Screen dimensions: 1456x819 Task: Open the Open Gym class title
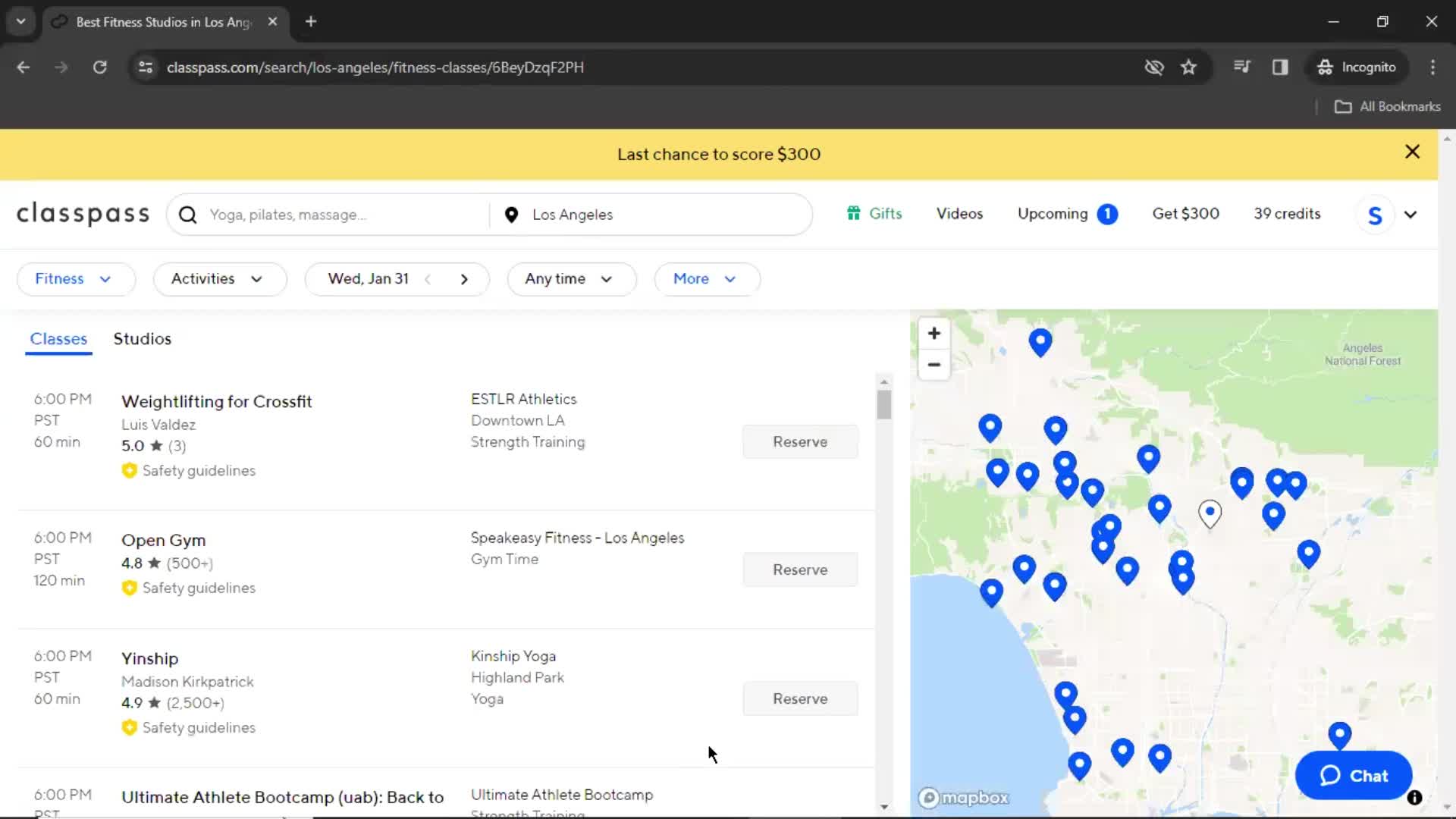[x=164, y=541]
